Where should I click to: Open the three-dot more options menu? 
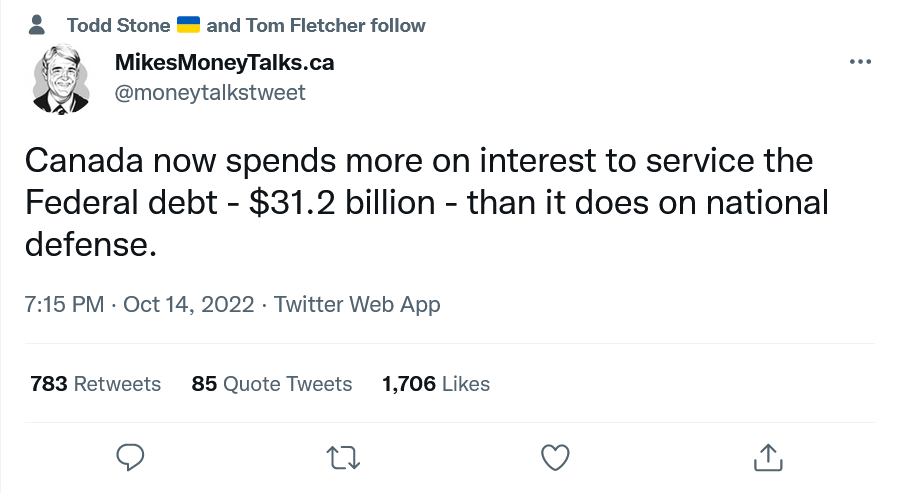coord(860,62)
